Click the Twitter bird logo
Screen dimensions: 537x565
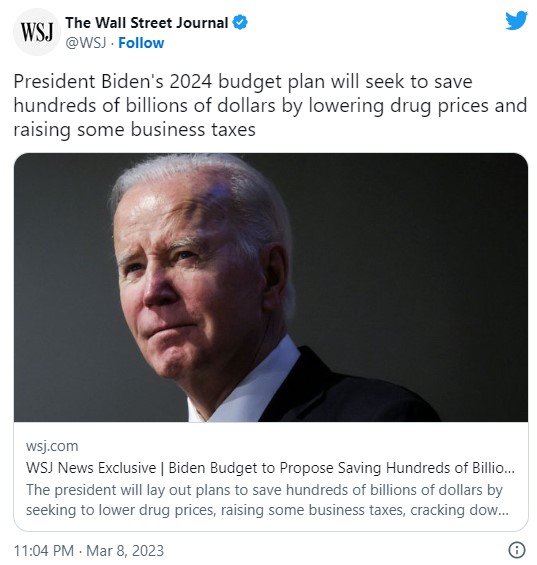point(516,21)
